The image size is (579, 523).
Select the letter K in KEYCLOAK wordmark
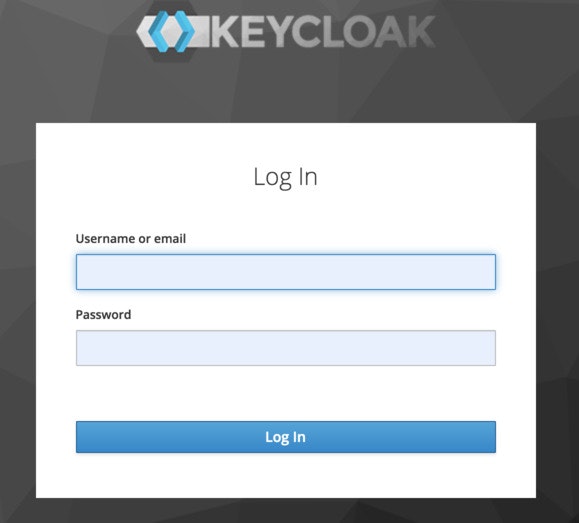225,31
